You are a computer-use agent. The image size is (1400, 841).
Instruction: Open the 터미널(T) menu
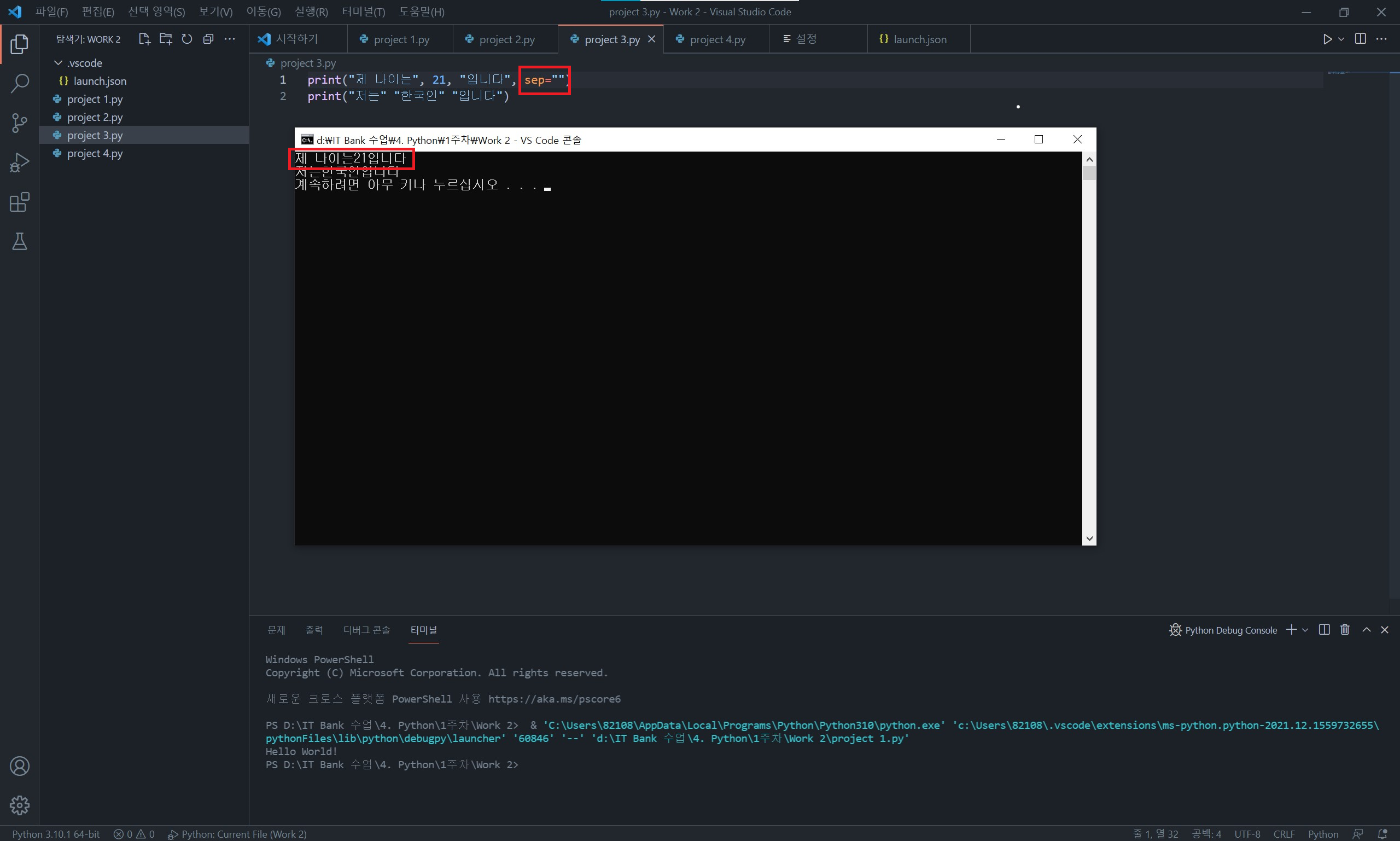coord(363,12)
